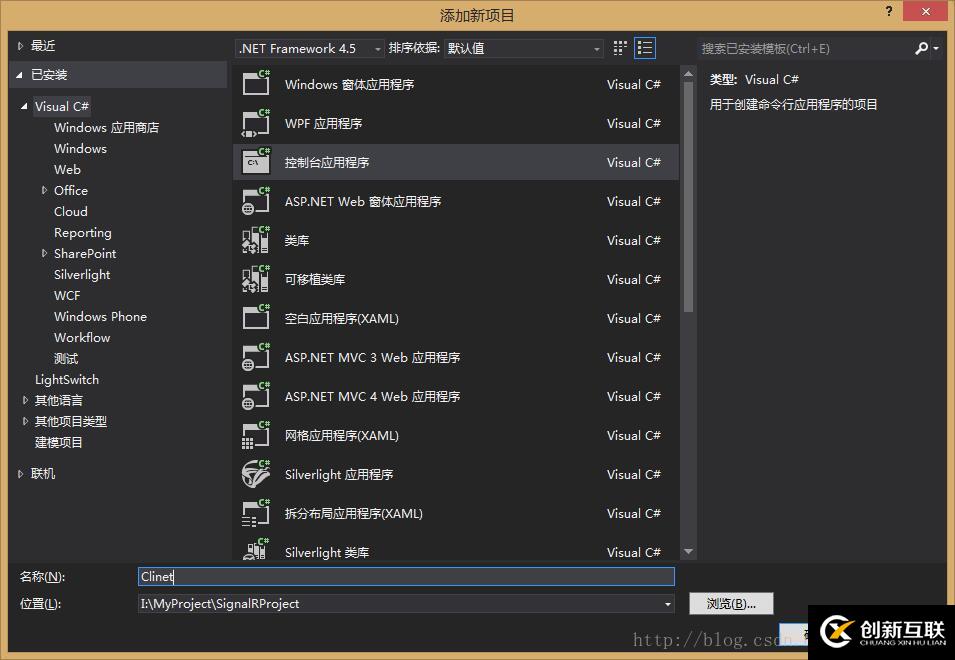Select the Windows category under Visual C#

[80, 149]
